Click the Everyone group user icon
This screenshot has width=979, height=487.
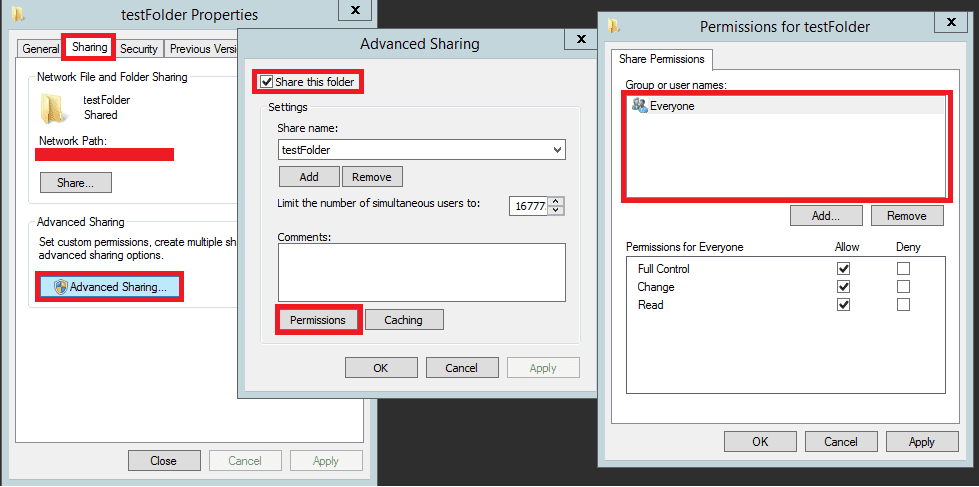tap(637, 105)
